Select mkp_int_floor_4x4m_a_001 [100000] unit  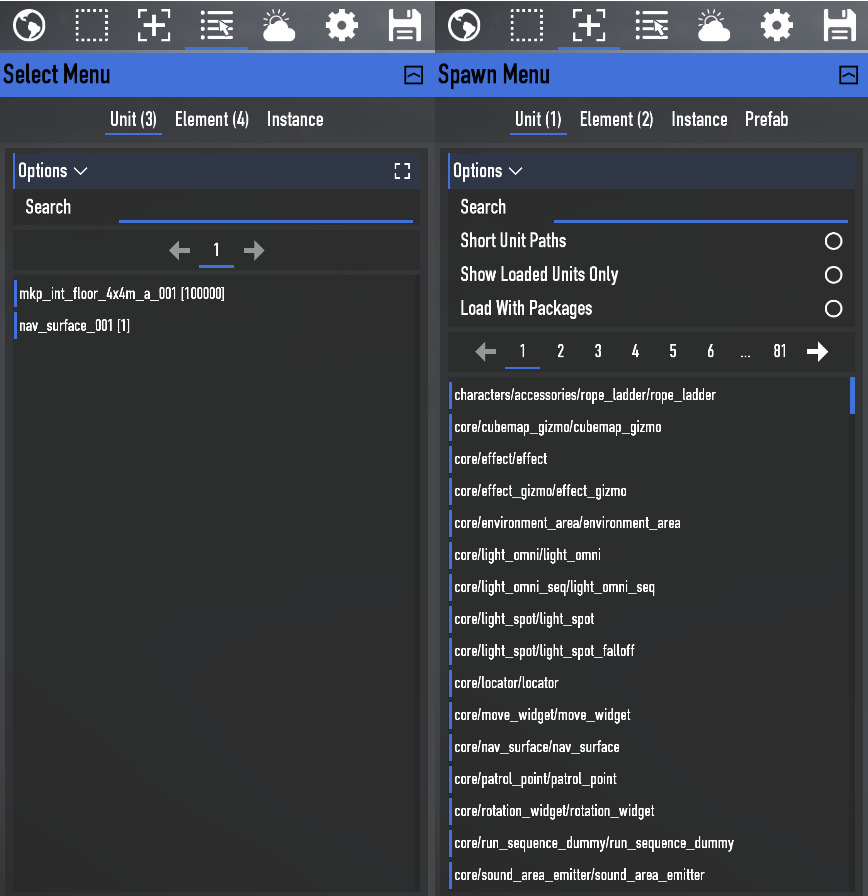pyautogui.click(x=217, y=294)
